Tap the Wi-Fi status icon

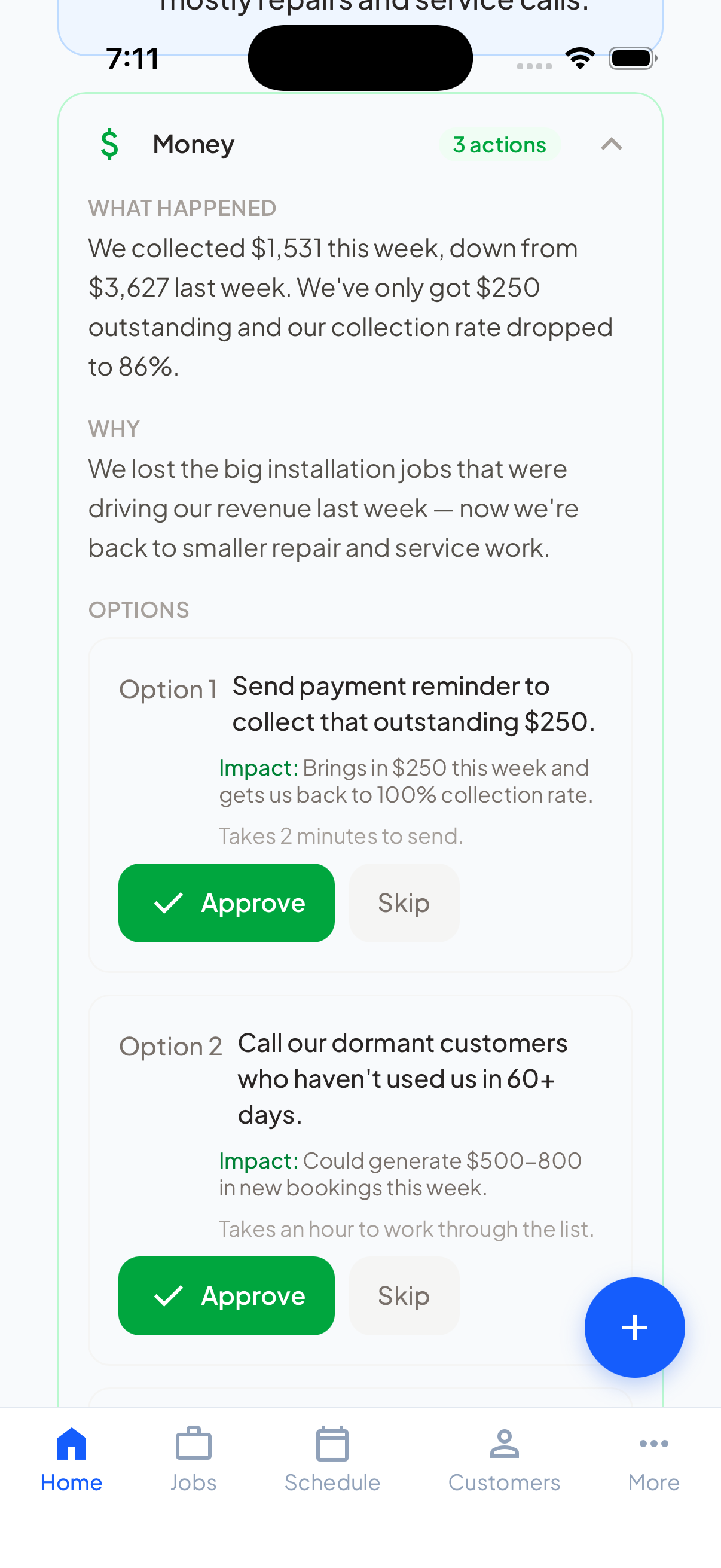(580, 59)
